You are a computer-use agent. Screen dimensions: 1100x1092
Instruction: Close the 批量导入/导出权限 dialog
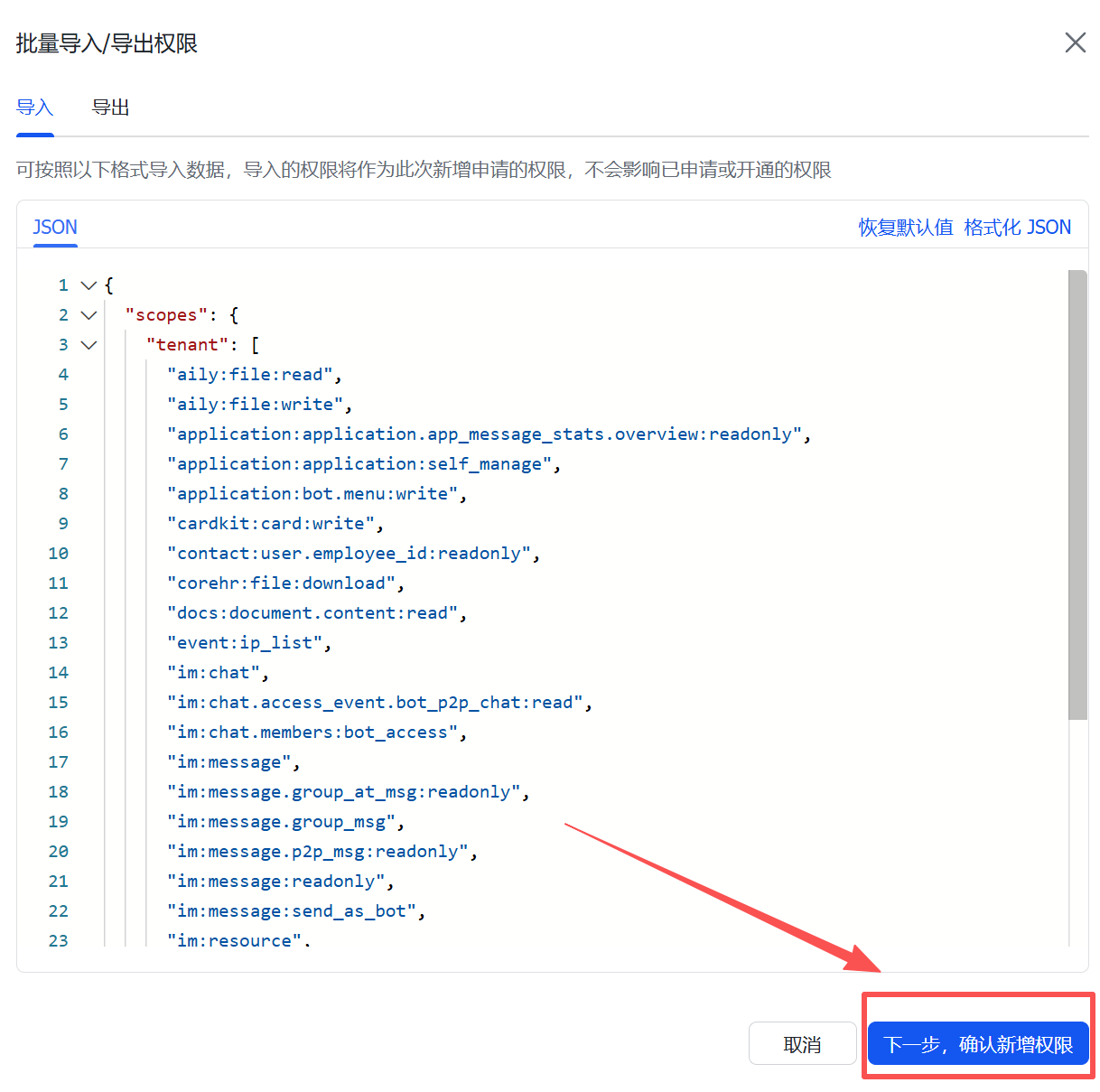pos(1075,42)
